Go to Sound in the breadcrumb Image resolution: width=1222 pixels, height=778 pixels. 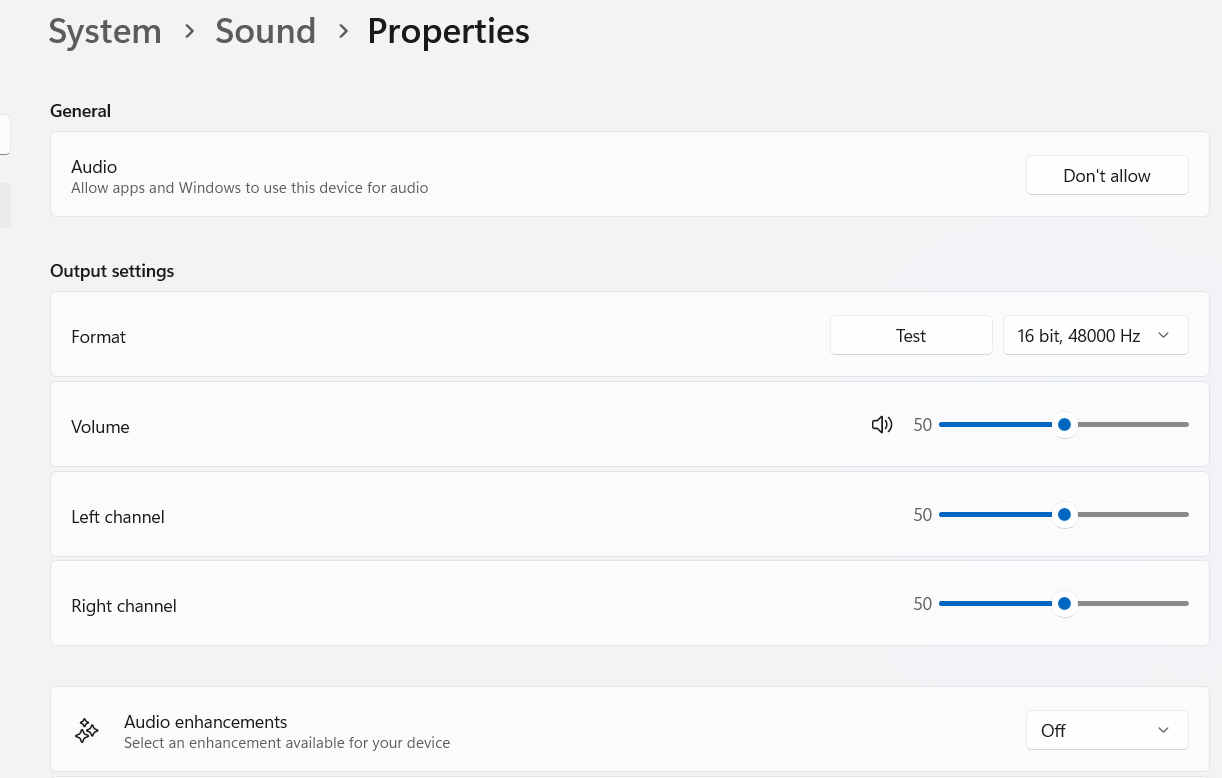point(265,31)
